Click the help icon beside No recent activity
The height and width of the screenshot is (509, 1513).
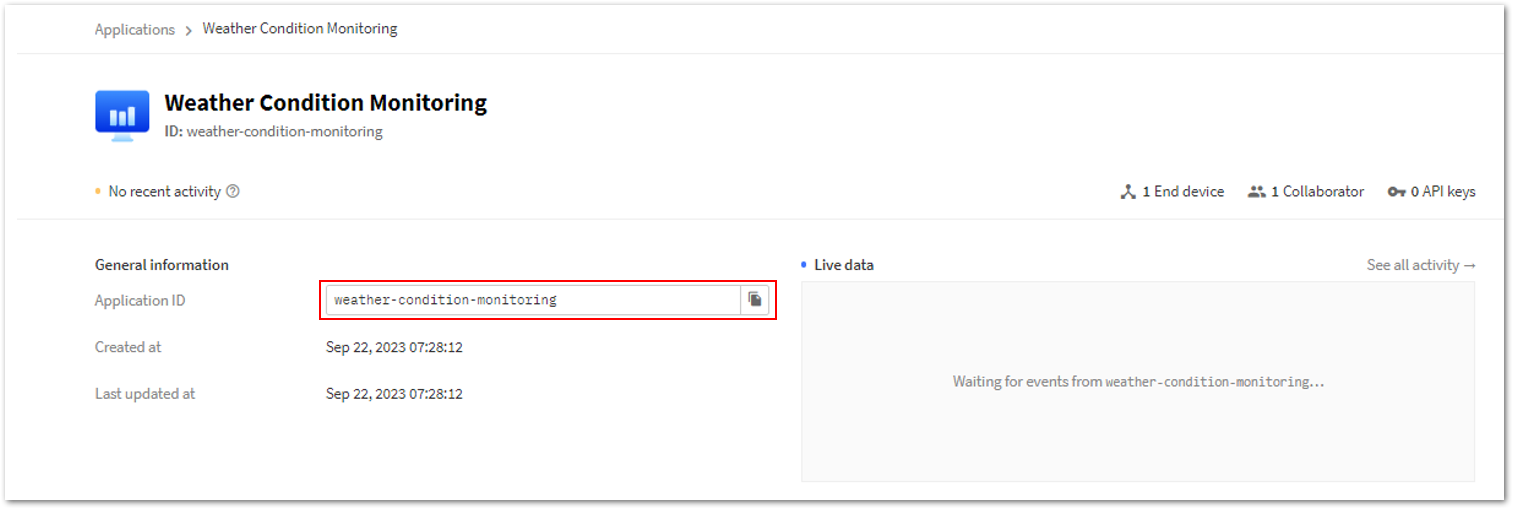[x=233, y=192]
